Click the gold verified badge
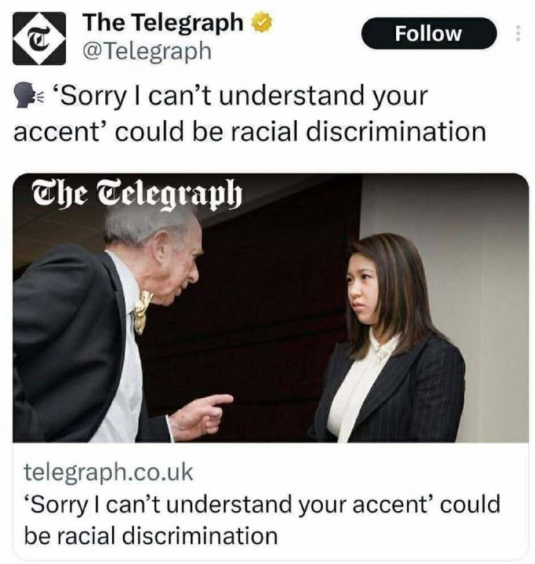The width and height of the screenshot is (535, 564). coord(262,23)
